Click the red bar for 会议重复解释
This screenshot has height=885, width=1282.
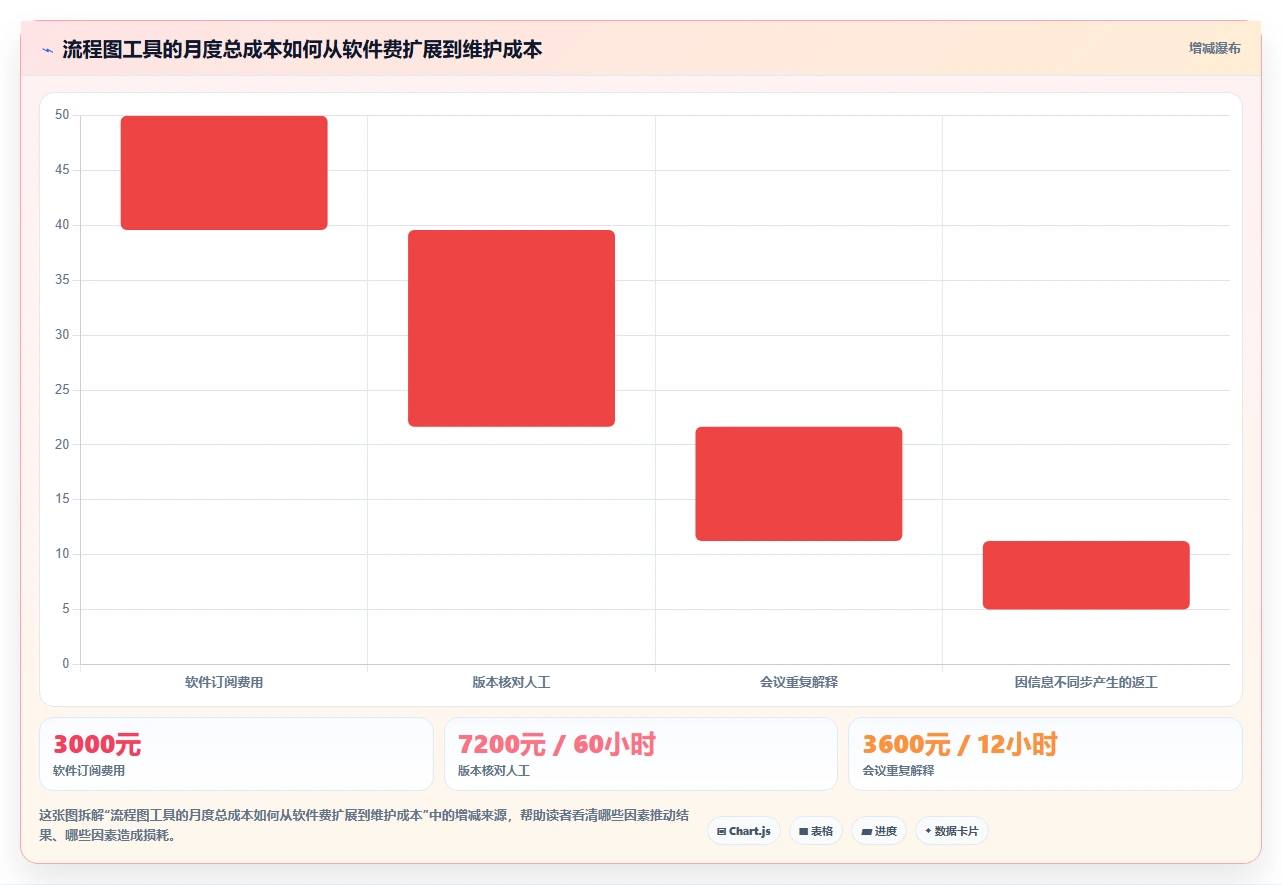[x=799, y=484]
